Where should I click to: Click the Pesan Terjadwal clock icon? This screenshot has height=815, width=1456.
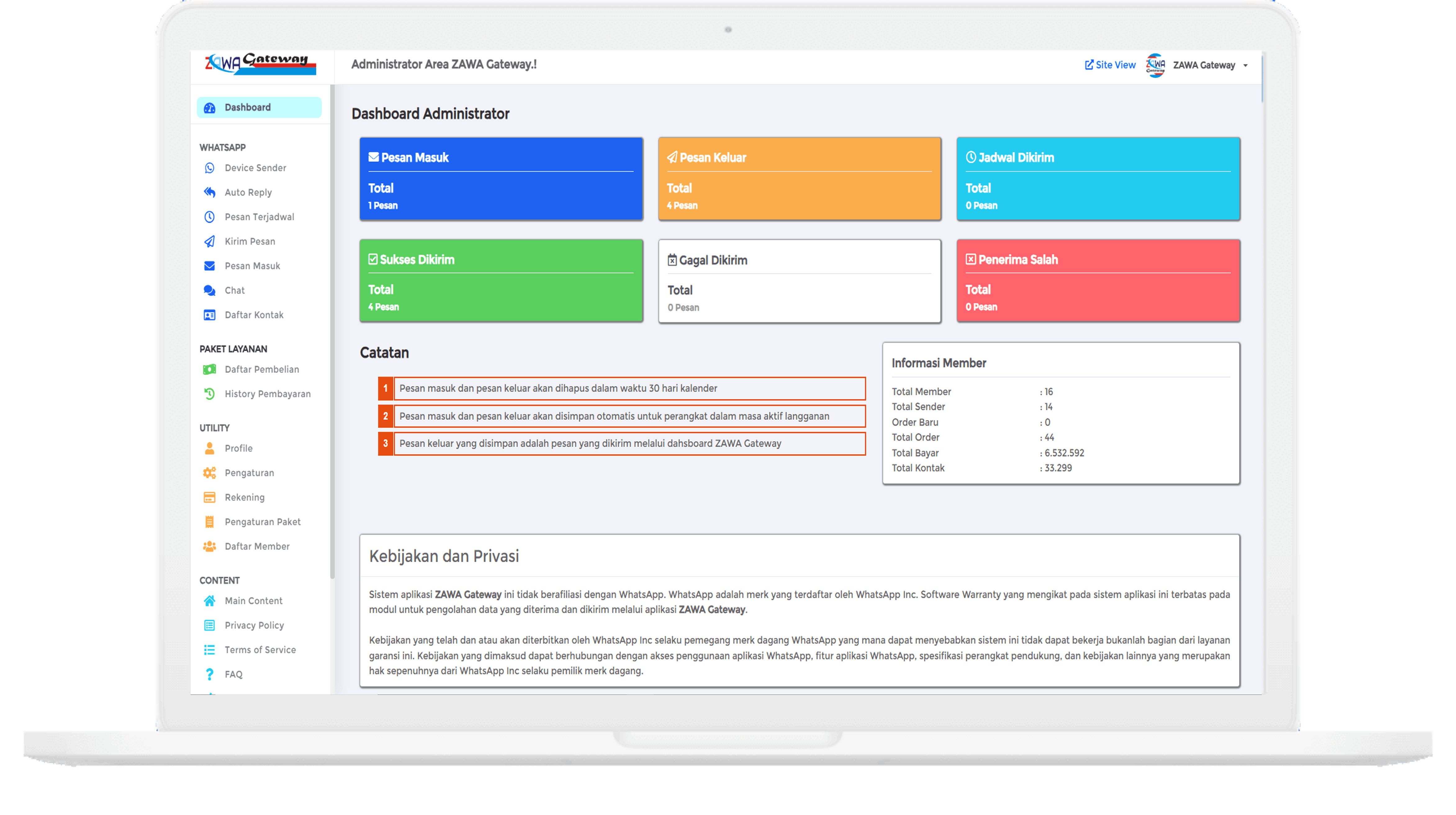(209, 217)
